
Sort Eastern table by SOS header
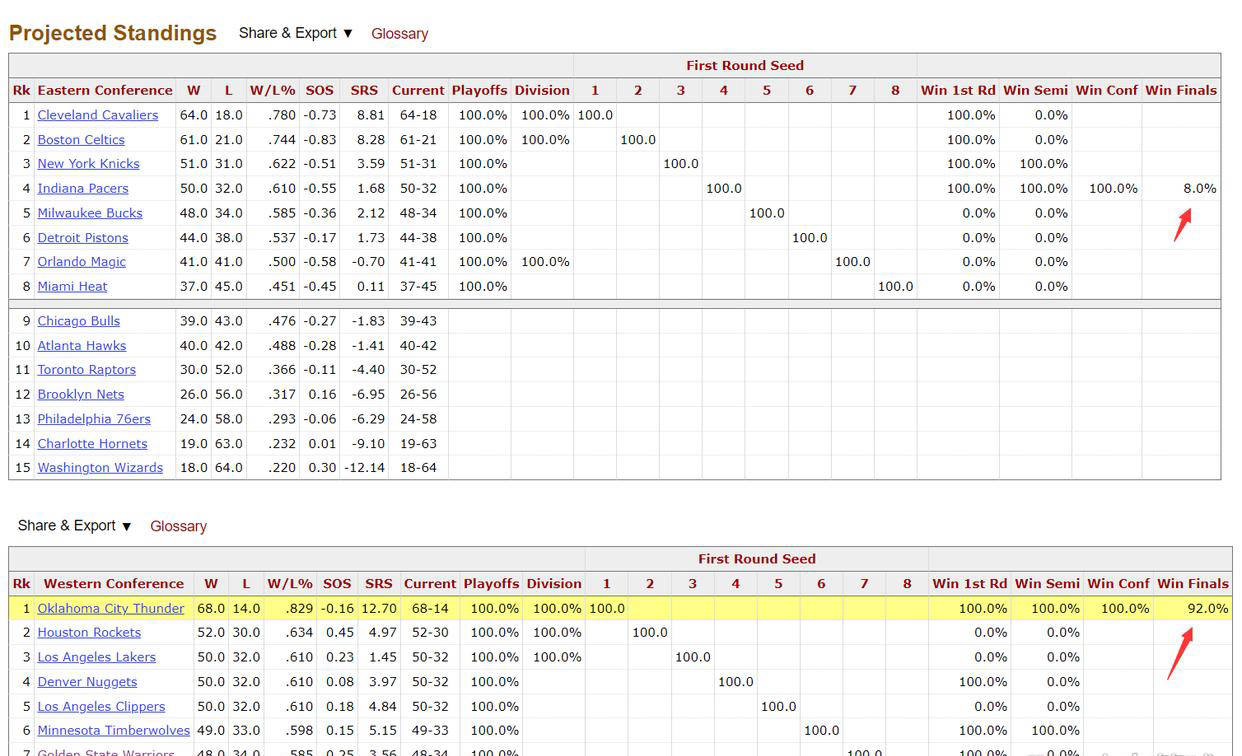320,90
